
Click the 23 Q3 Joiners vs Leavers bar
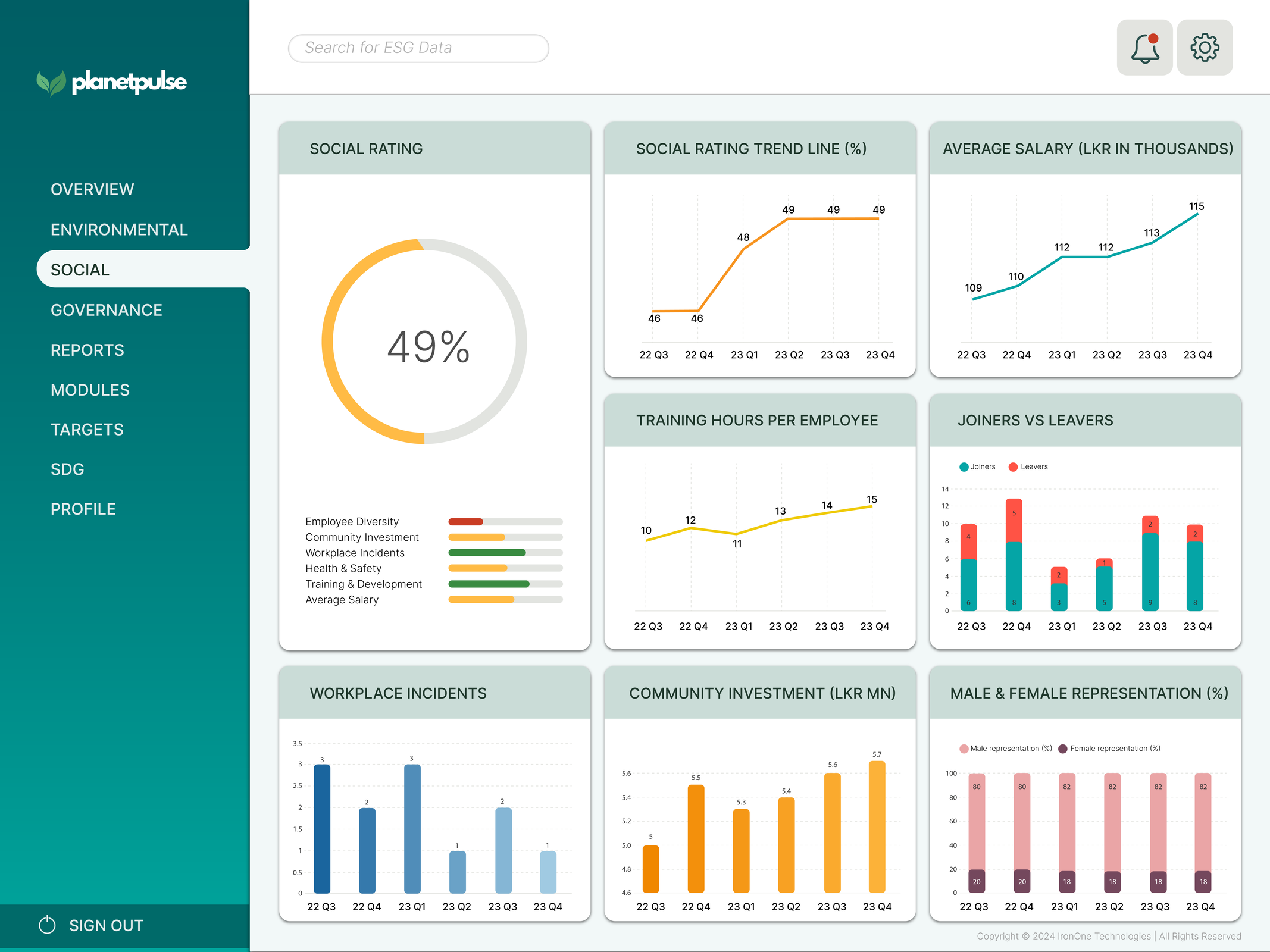[1150, 563]
